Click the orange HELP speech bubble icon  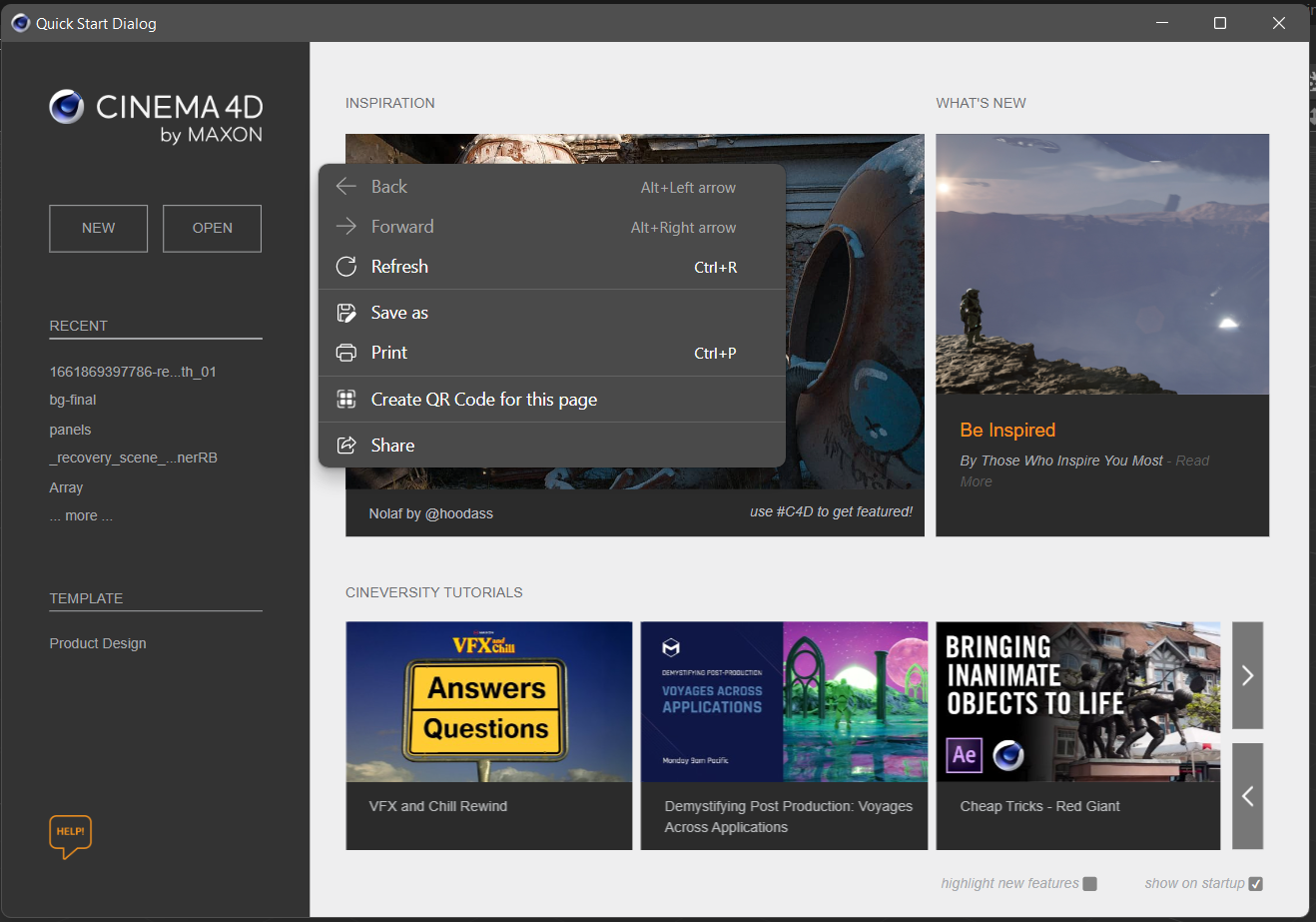(70, 837)
